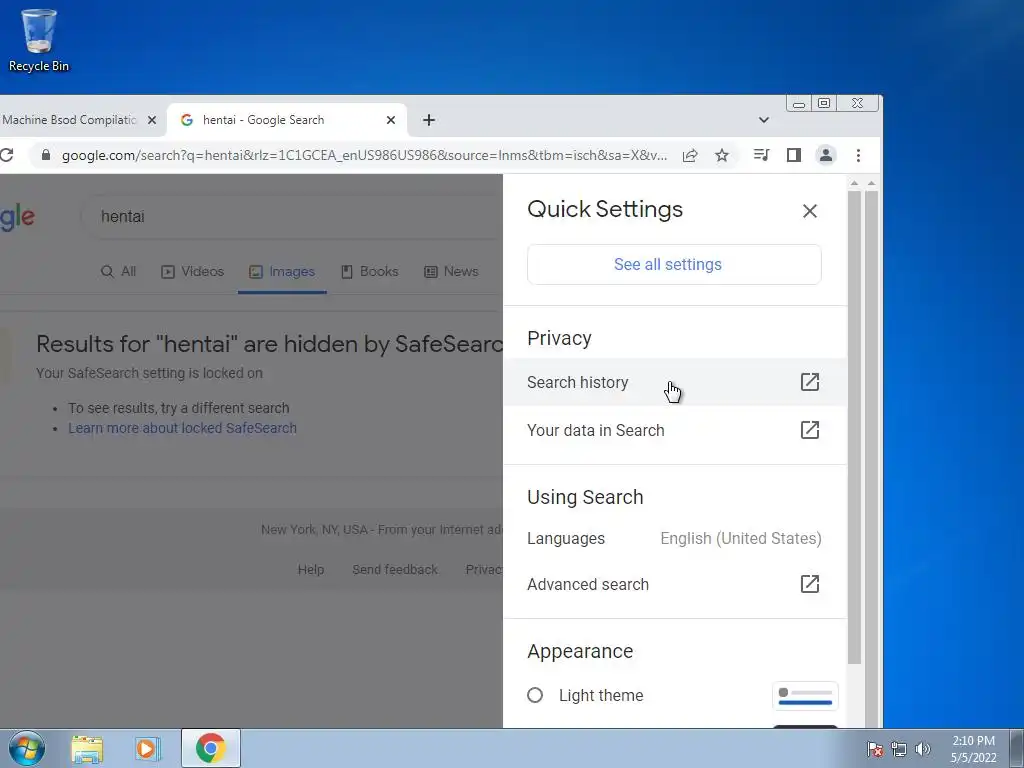Open the Action Center flag tray icon
1024x768 pixels.
pos(874,749)
